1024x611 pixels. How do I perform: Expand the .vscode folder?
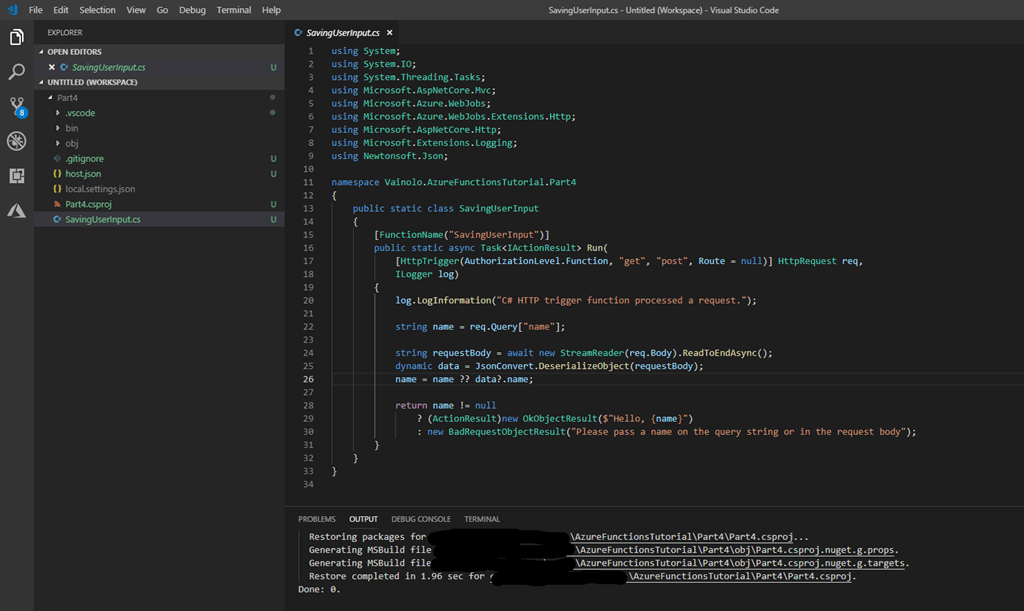58,113
